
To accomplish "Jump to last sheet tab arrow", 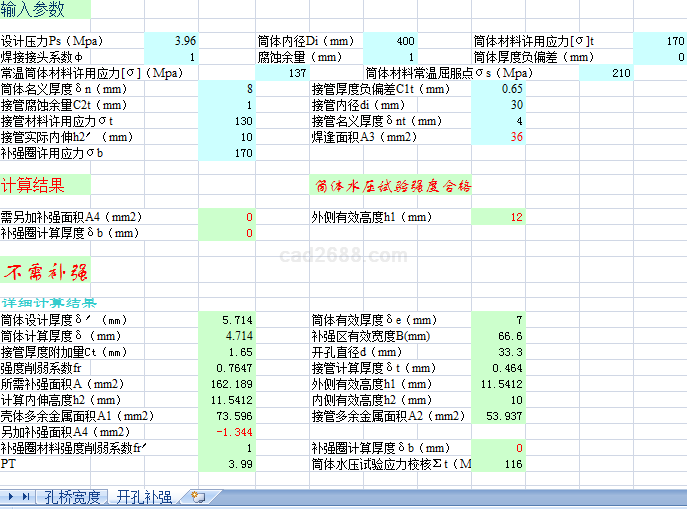I will (x=25, y=497).
